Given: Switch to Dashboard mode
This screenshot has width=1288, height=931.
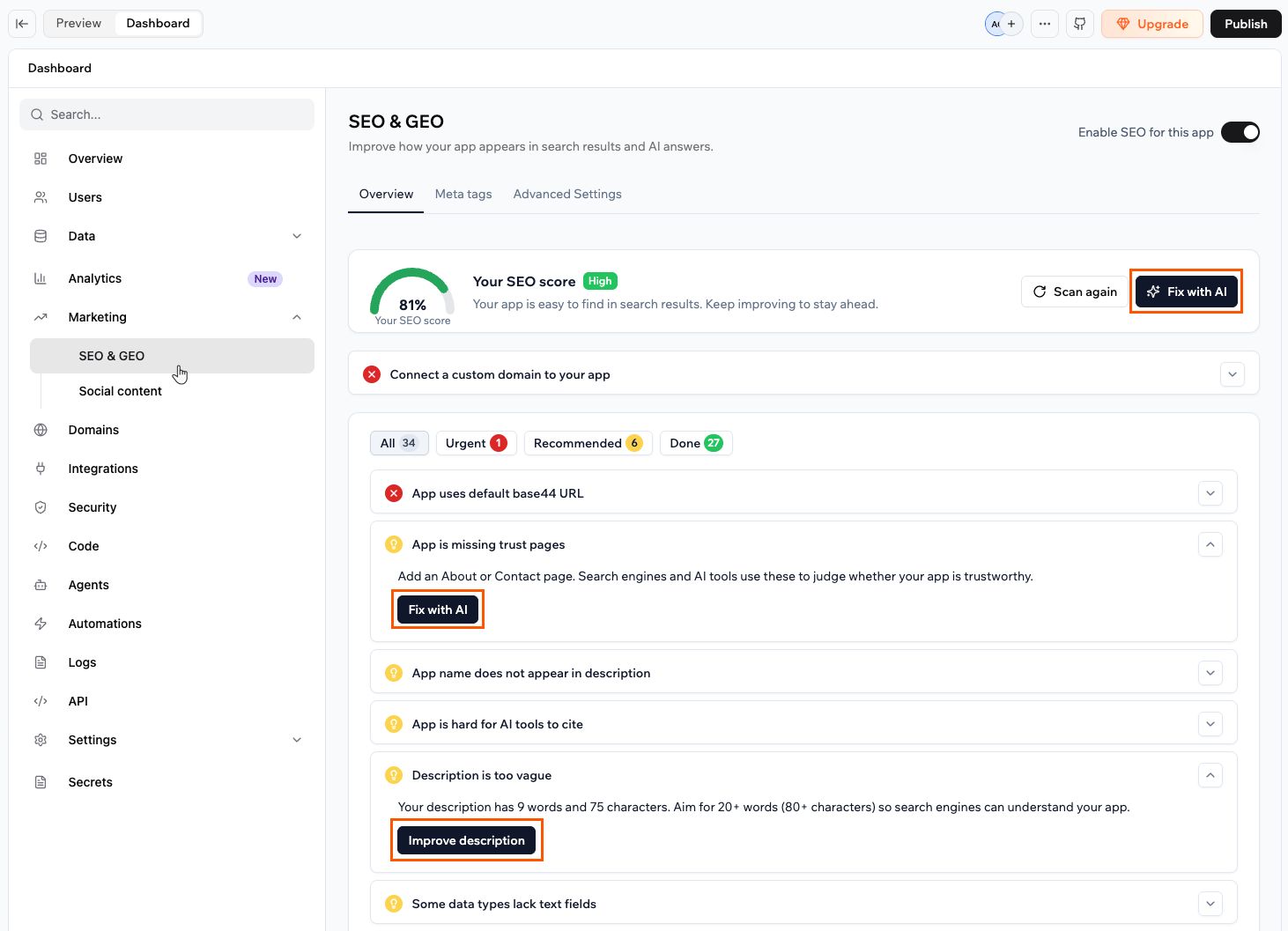Looking at the screenshot, I should coord(158,23).
